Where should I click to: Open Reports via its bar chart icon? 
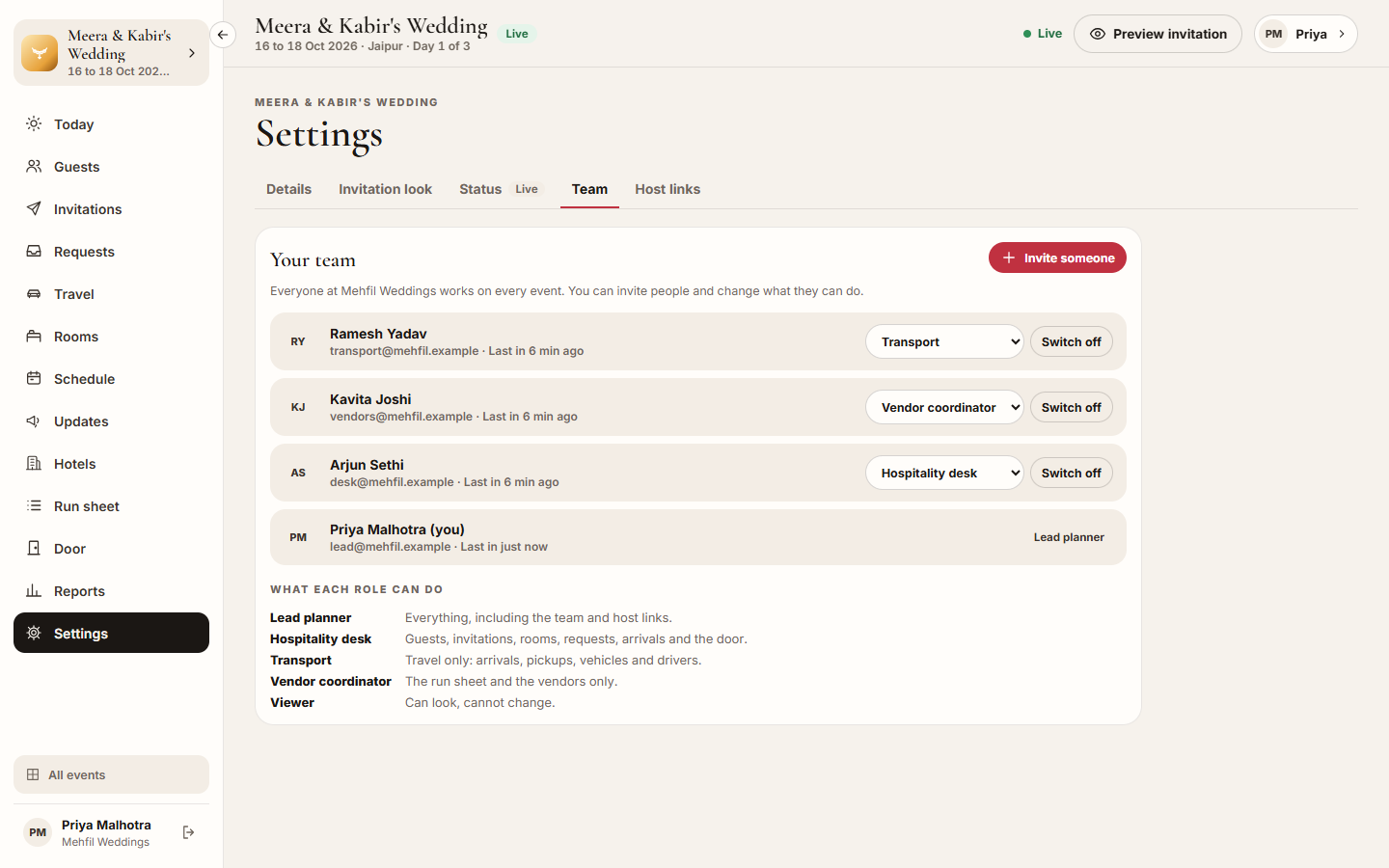34,591
